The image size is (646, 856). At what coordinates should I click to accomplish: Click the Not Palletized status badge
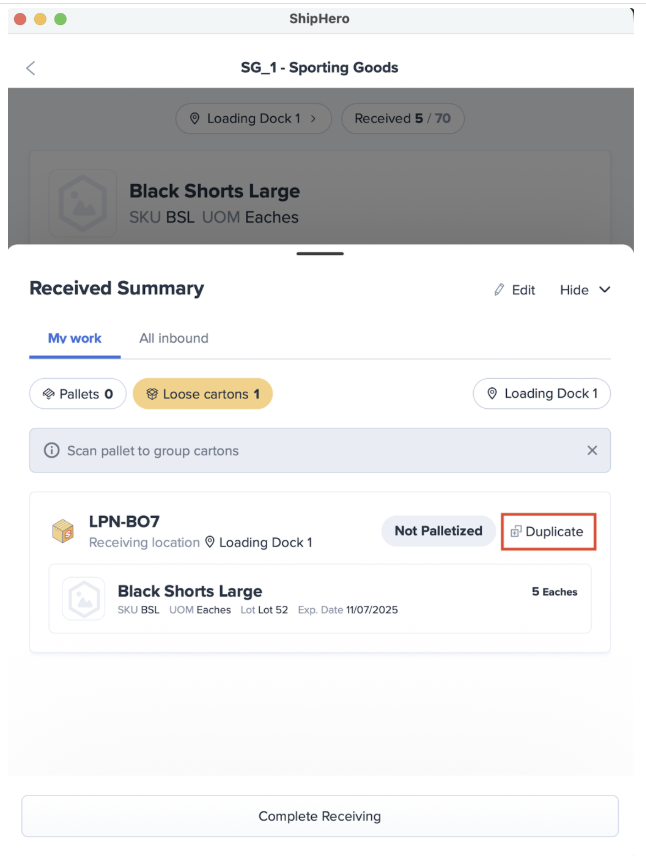(x=438, y=531)
